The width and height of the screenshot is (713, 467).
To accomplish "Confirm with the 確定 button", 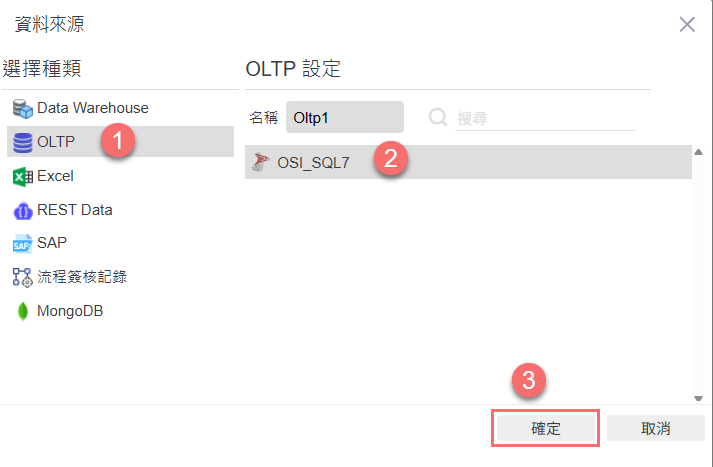I will (545, 428).
